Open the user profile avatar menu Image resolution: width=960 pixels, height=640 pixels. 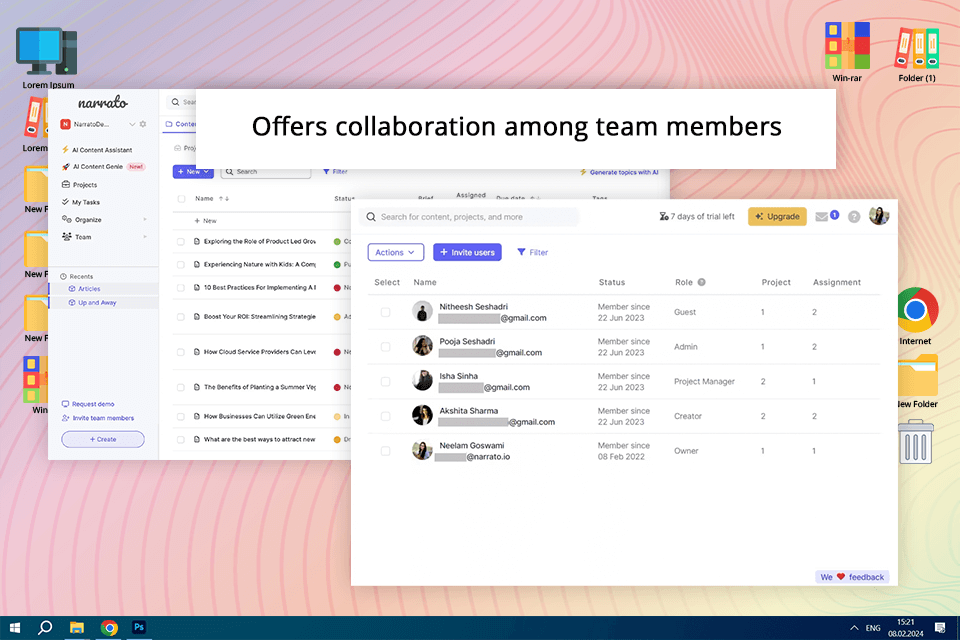879,216
